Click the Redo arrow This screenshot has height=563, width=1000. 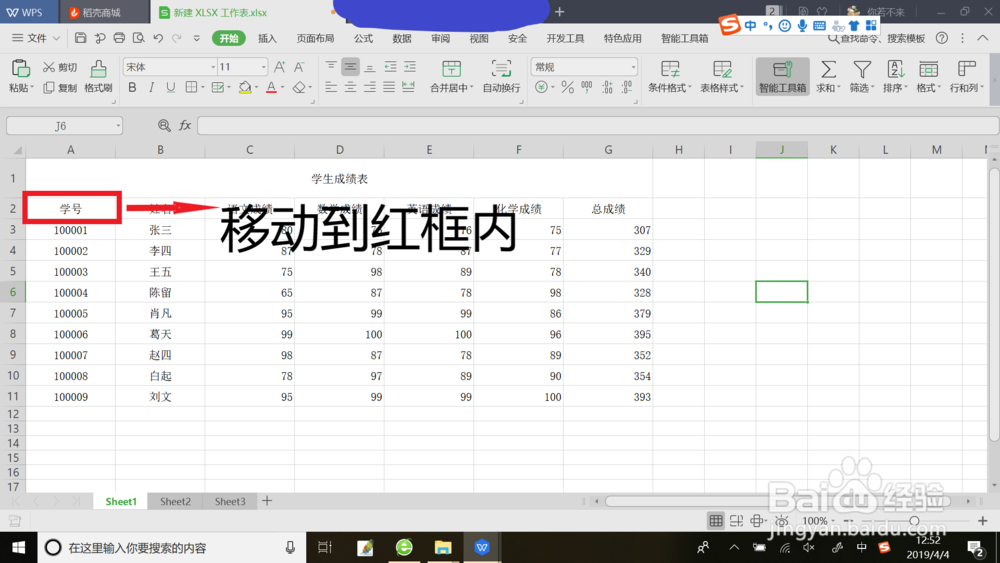point(177,38)
